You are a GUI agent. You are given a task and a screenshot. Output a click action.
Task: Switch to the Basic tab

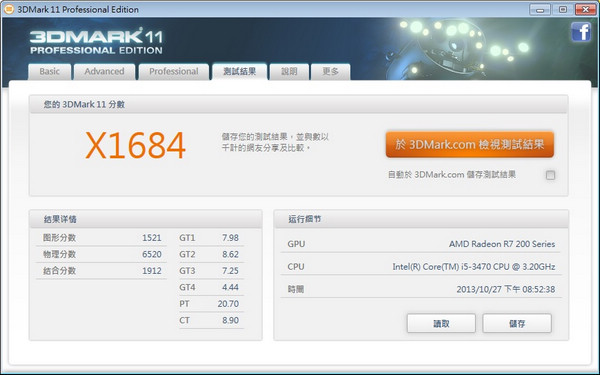click(50, 72)
